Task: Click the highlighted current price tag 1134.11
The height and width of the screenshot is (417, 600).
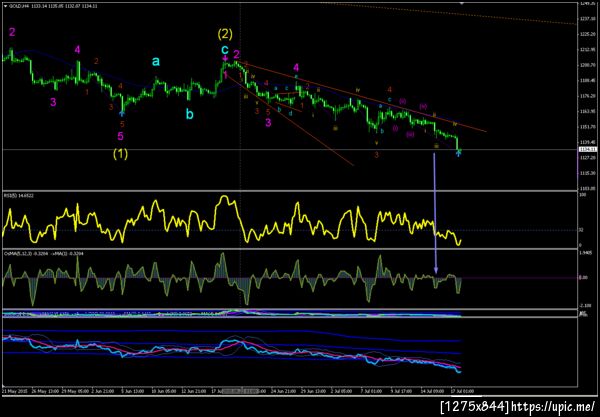Action: click(587, 149)
